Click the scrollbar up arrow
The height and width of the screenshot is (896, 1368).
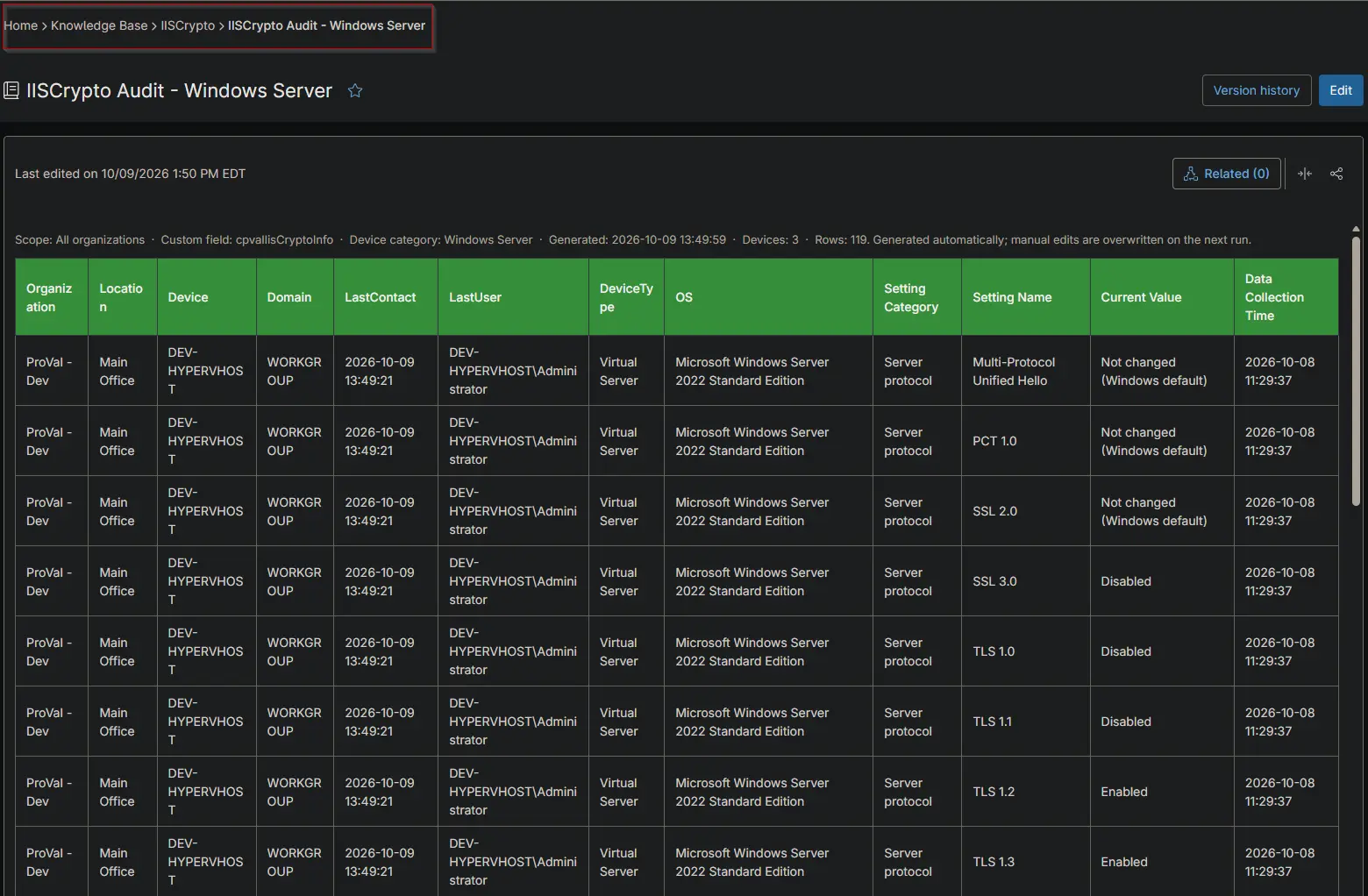(x=1356, y=229)
